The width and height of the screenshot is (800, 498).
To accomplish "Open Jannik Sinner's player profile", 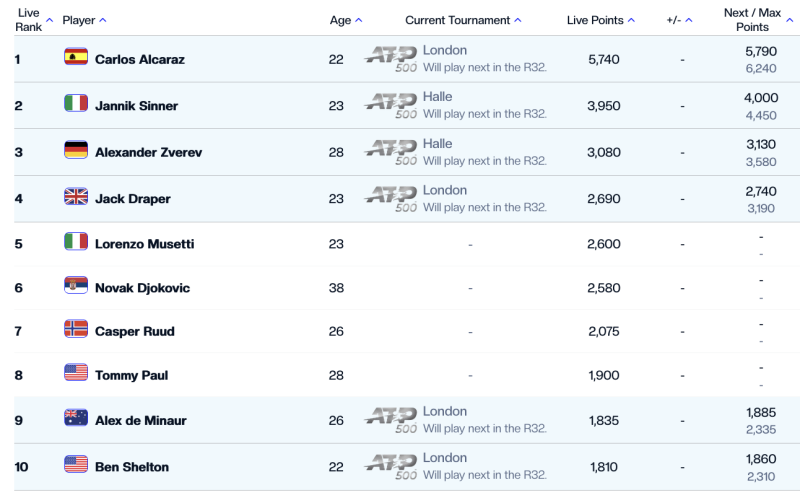I will (x=136, y=106).
